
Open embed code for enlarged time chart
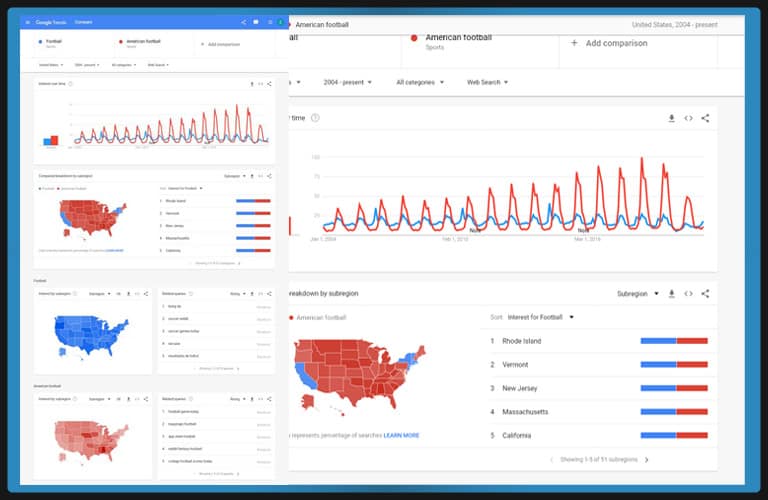click(688, 118)
